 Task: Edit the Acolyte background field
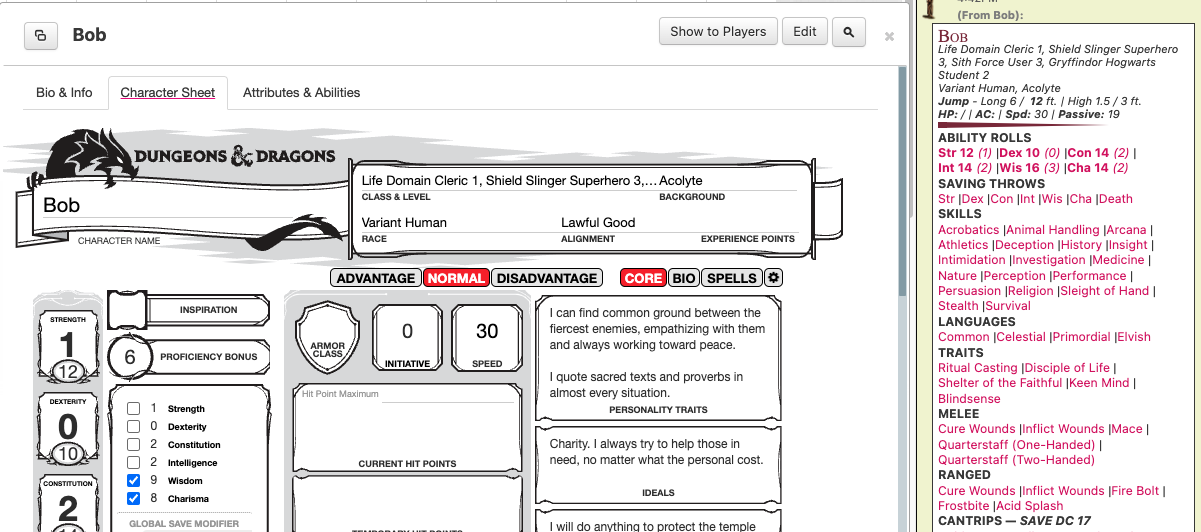tap(728, 181)
